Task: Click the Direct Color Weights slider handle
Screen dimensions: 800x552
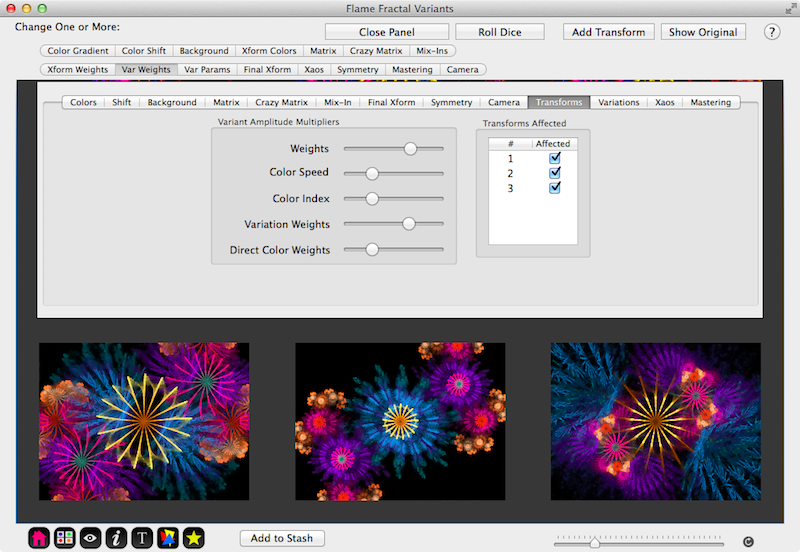Action: point(372,249)
